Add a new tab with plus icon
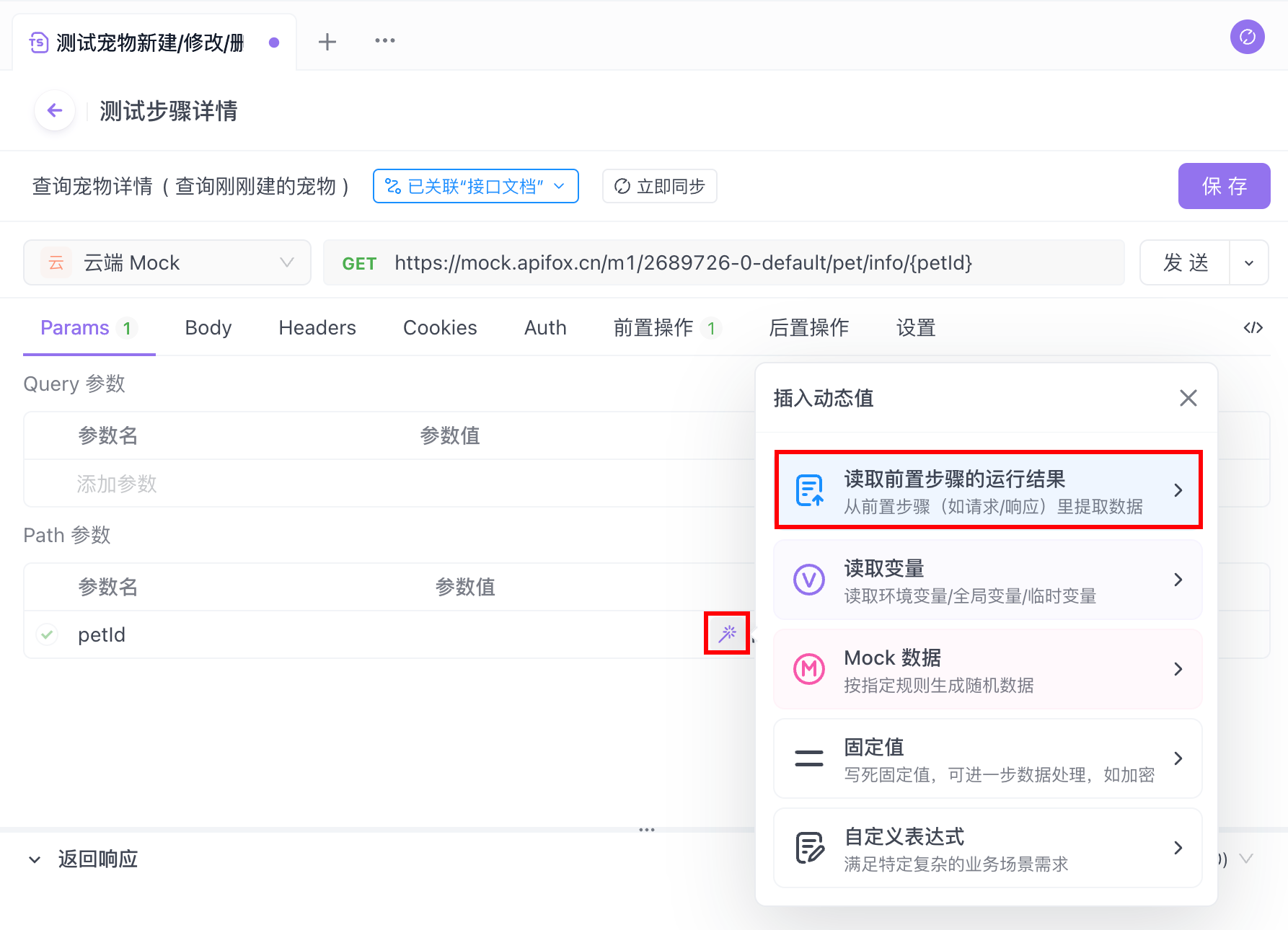1288x930 pixels. [x=327, y=42]
